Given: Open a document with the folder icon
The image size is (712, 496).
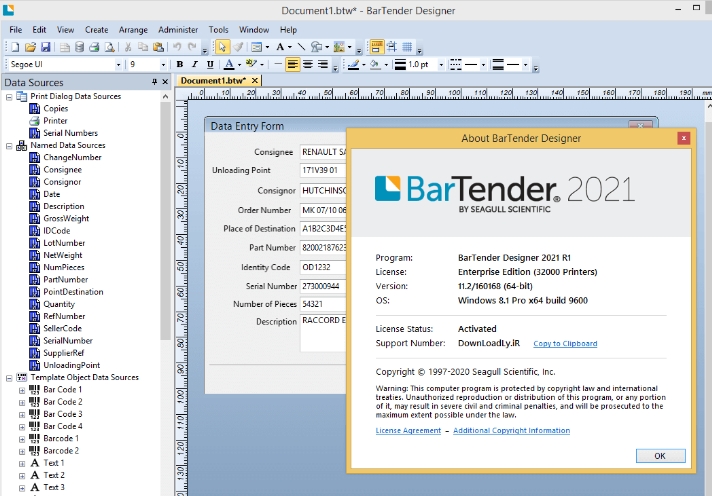Looking at the screenshot, I should (x=30, y=47).
